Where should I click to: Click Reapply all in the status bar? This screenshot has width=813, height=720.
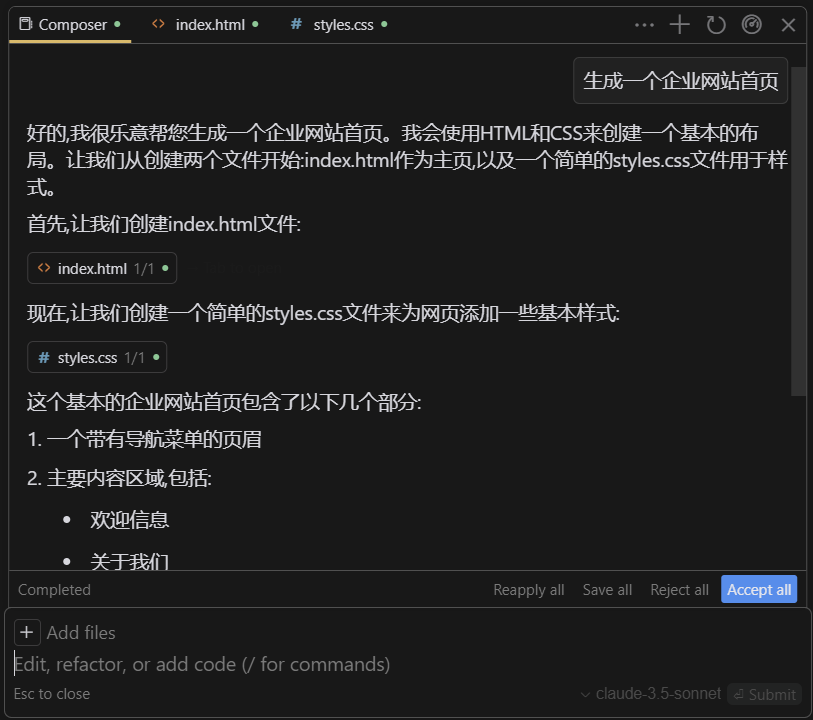coord(528,589)
